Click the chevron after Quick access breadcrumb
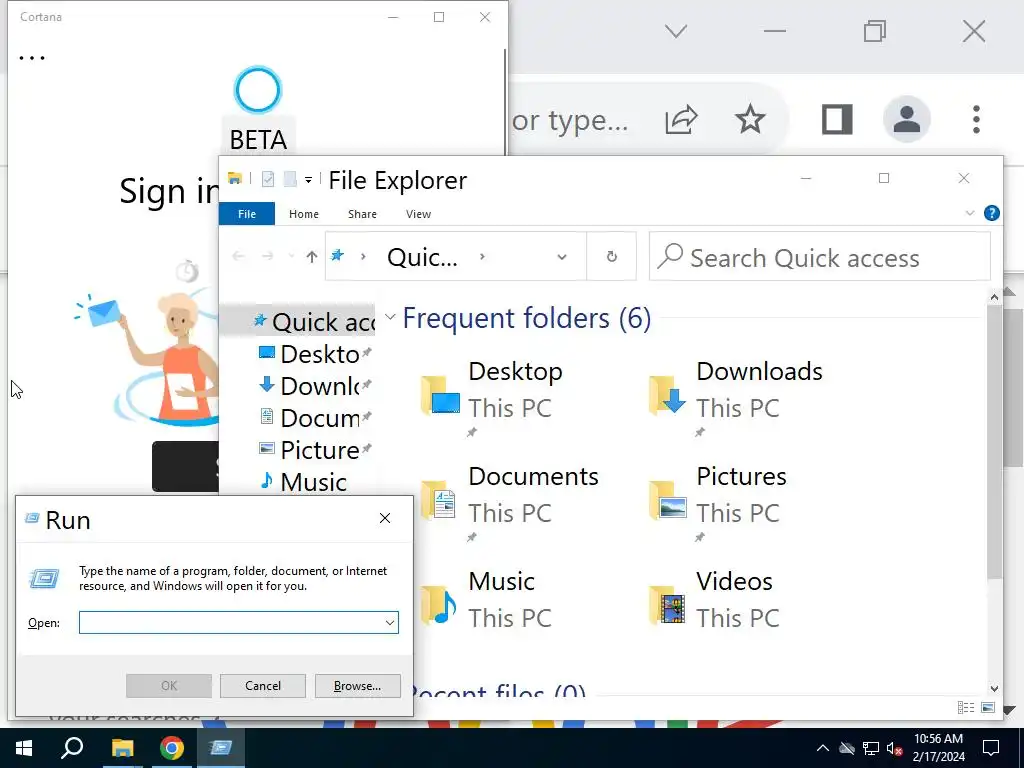The image size is (1024, 768). (482, 257)
